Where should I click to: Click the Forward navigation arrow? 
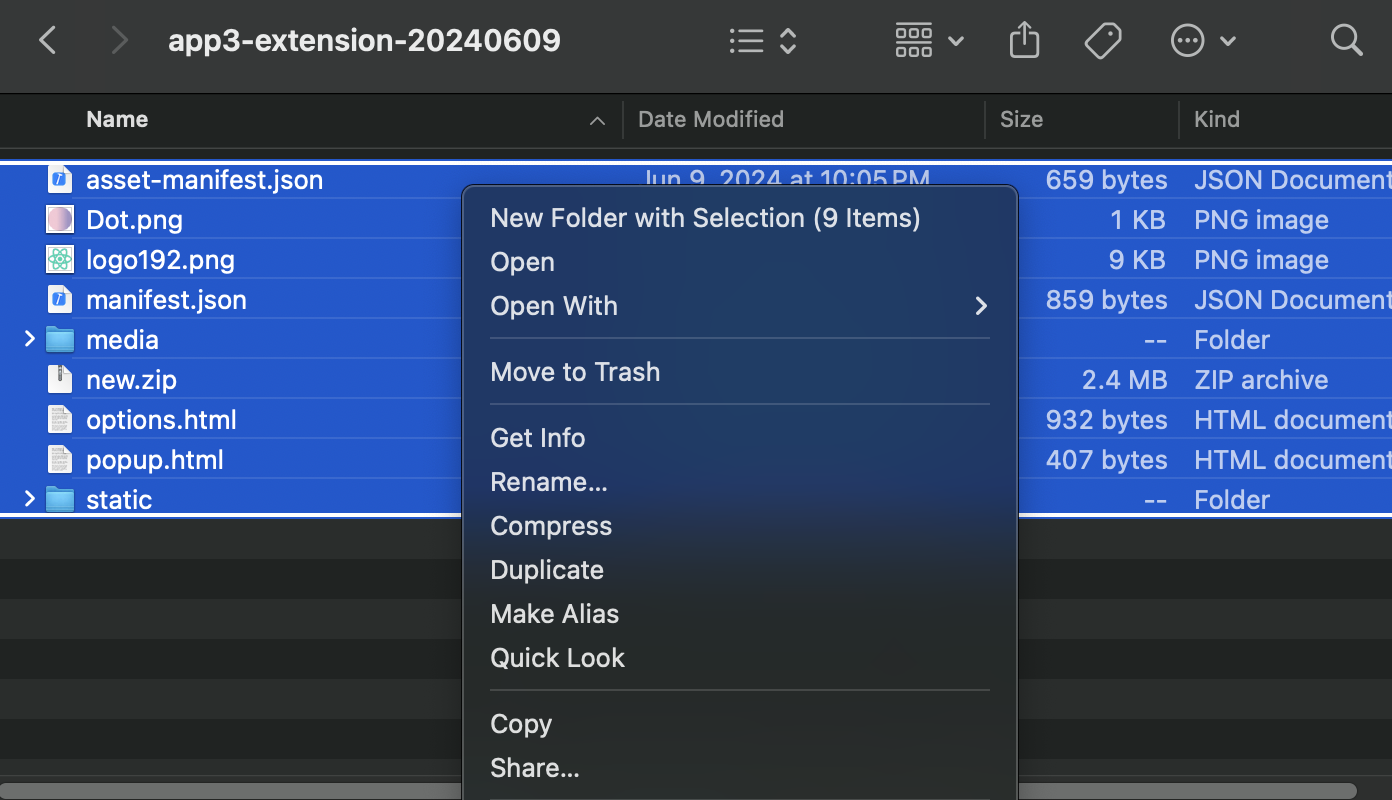[x=119, y=40]
